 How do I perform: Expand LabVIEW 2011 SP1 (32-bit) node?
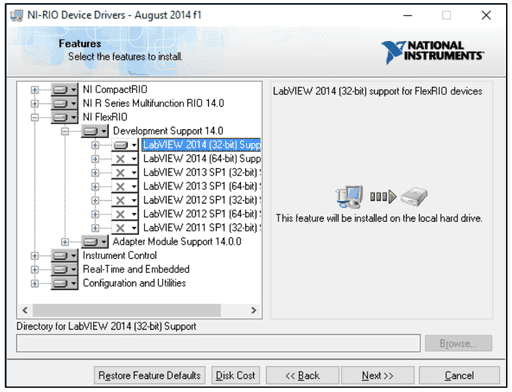click(95, 228)
